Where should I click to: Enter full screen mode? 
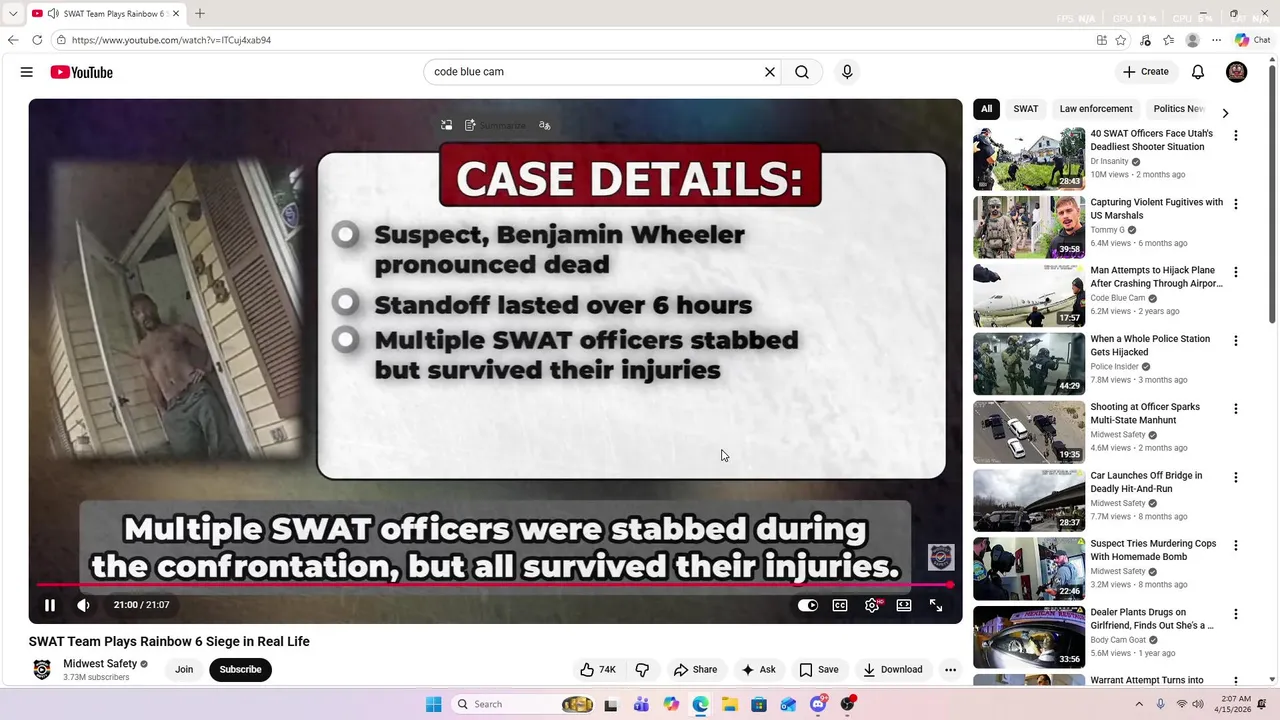pyautogui.click(x=936, y=605)
